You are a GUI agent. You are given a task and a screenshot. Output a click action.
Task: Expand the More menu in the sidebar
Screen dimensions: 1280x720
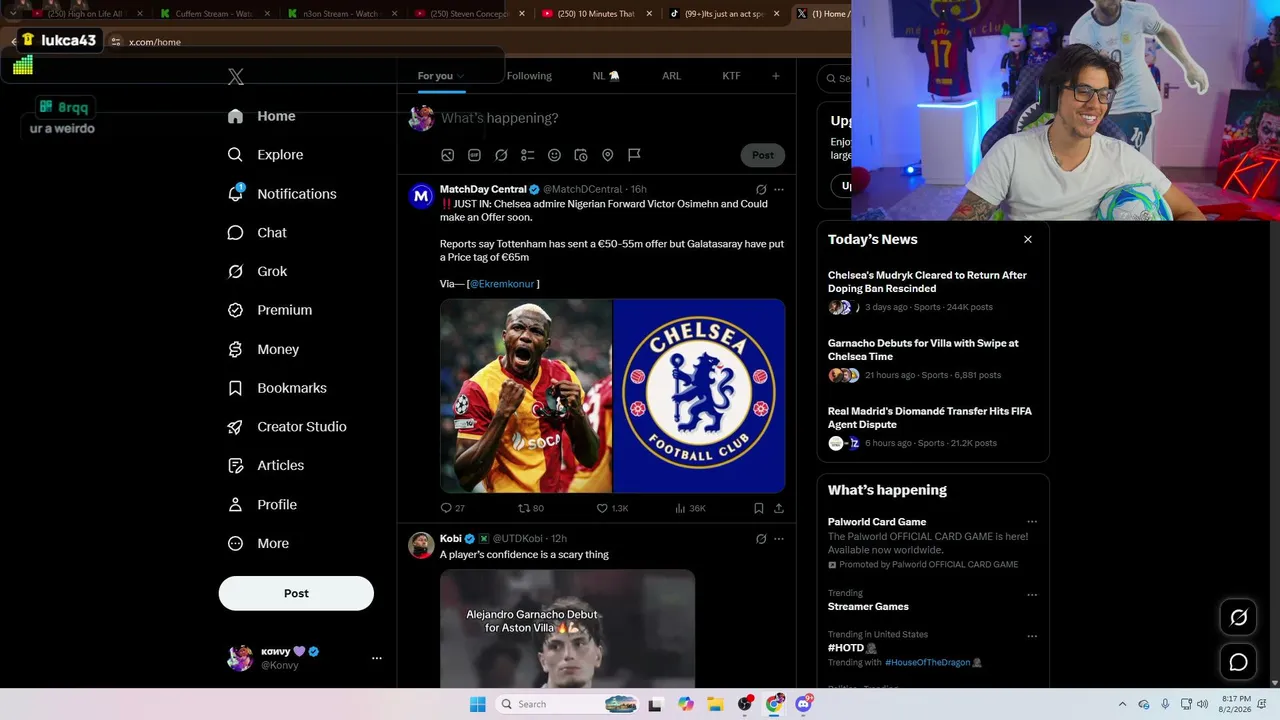tap(259, 544)
